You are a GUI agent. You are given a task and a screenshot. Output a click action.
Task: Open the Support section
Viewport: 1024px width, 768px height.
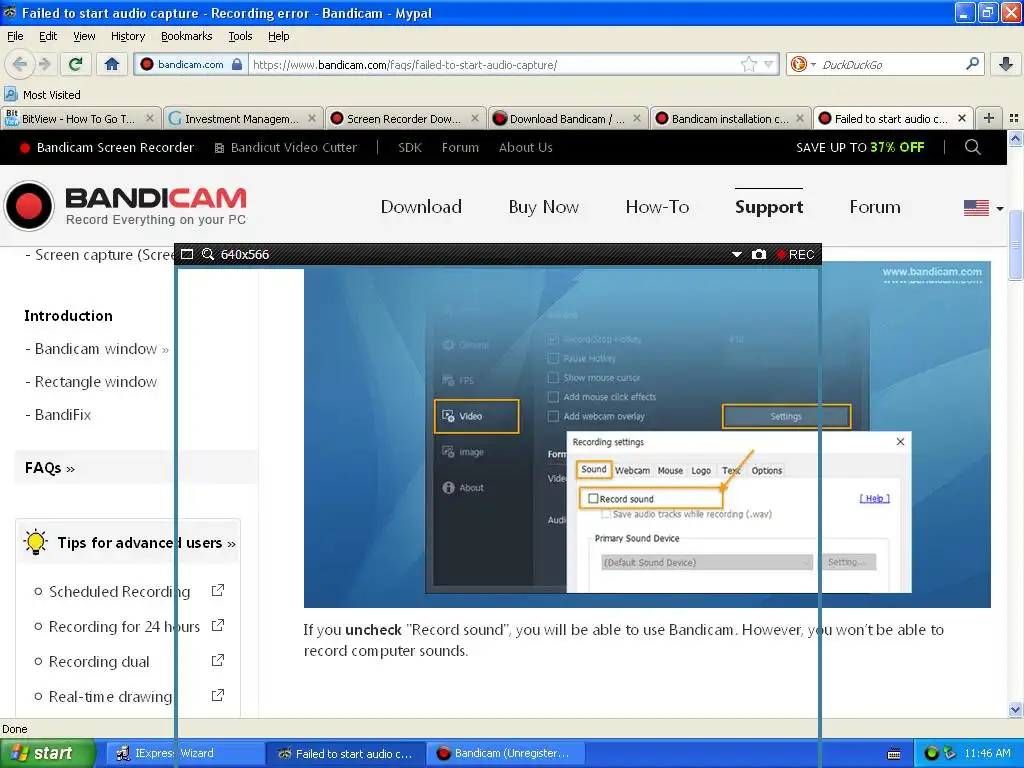tap(769, 207)
